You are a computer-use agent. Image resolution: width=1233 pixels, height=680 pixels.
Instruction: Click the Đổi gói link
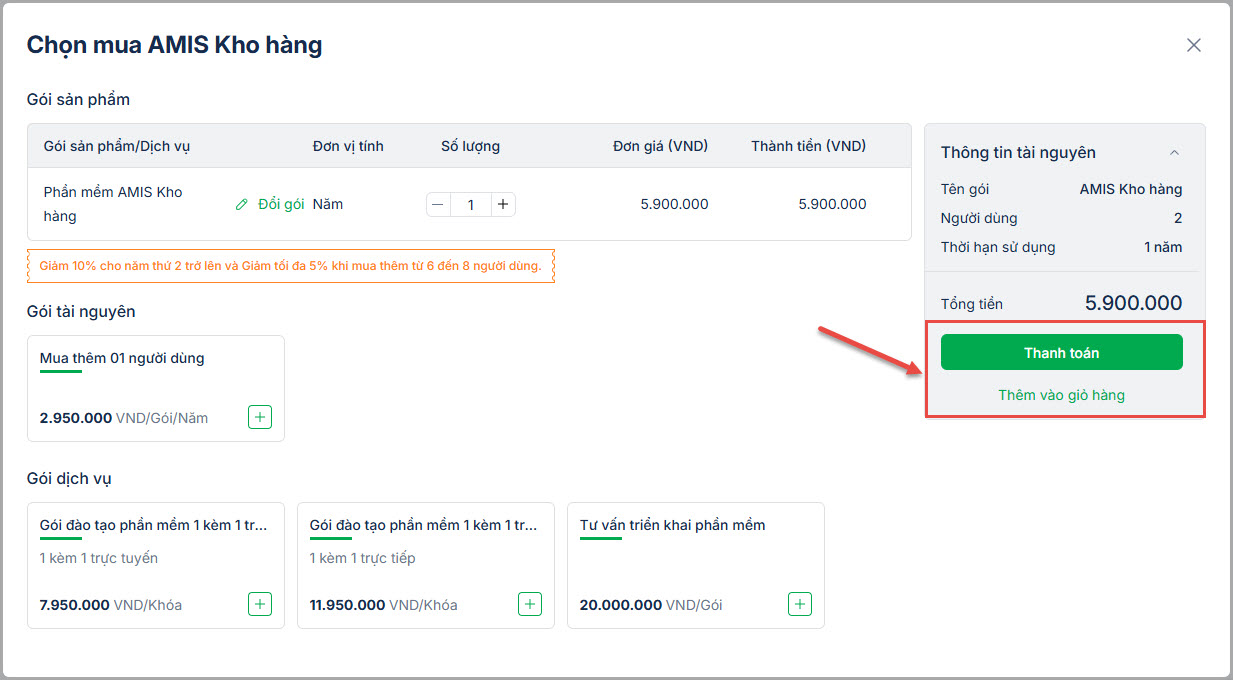281,204
